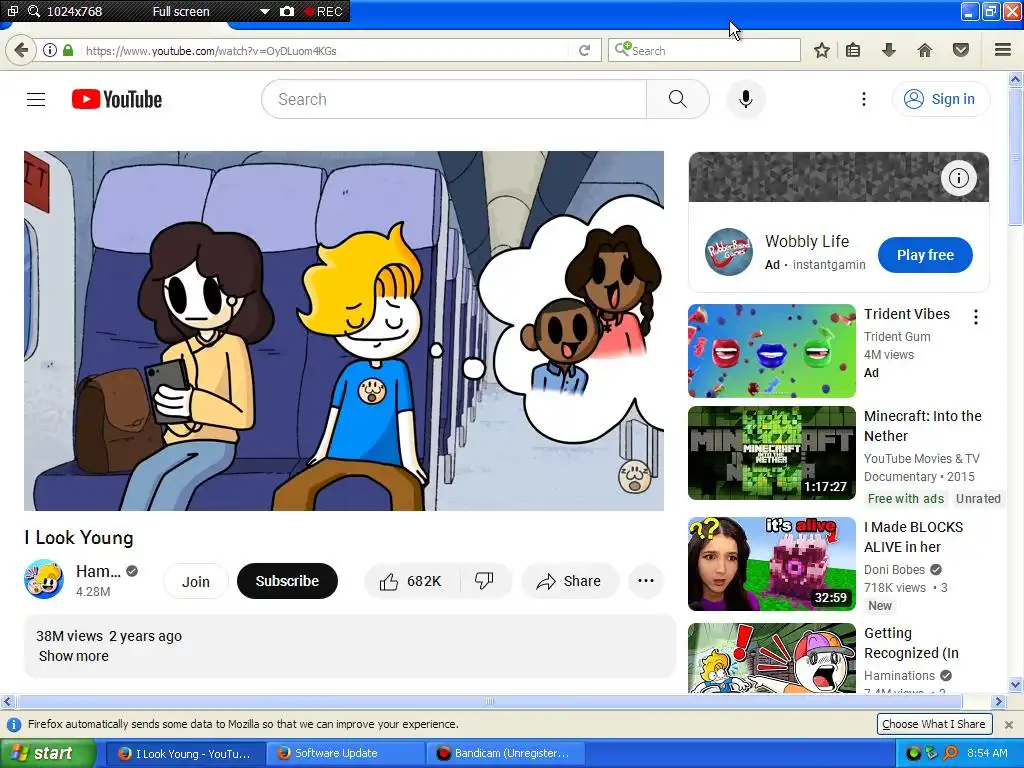Image resolution: width=1024 pixels, height=768 pixels.
Task: Open I Made BLOCKS ALIVE thumbnail
Action: click(772, 564)
